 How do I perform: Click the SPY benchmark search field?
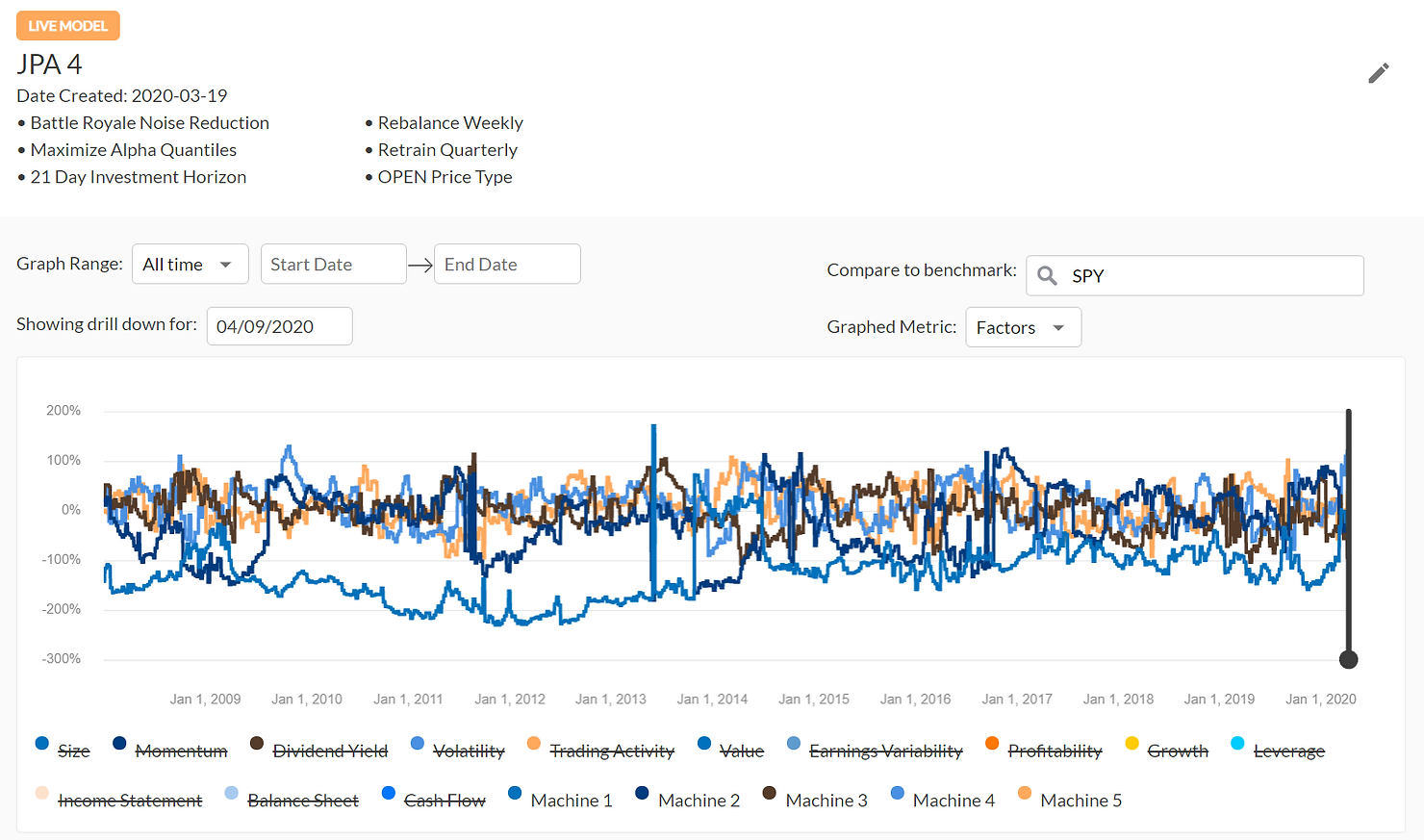click(1194, 275)
